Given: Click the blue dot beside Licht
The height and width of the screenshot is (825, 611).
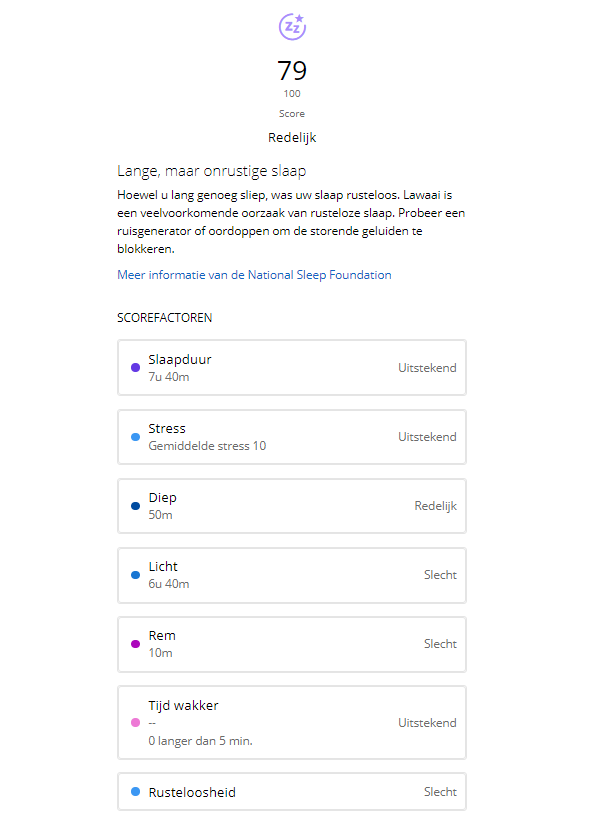Looking at the screenshot, I should coord(135,575).
